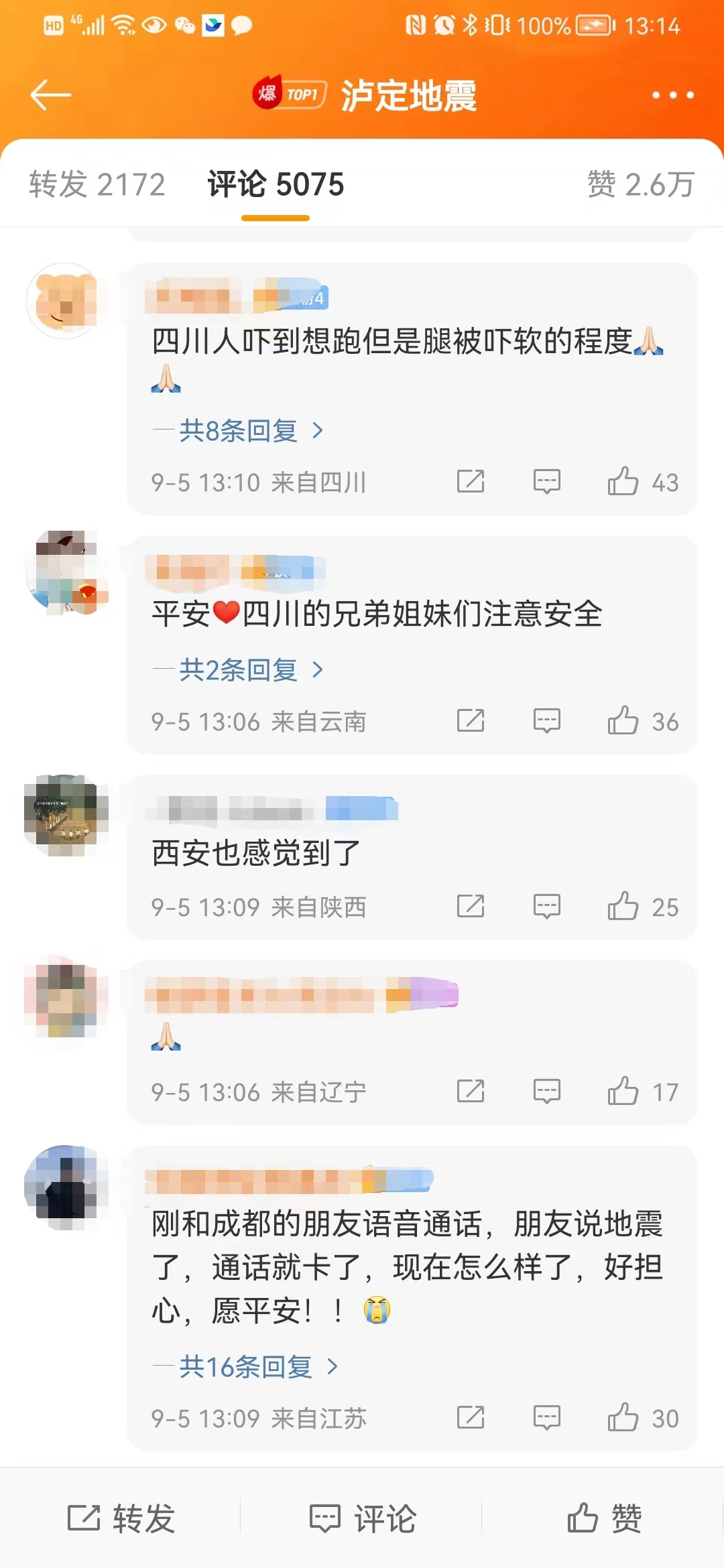Tap the back arrow in header
This screenshot has width=724, height=1568.
(50, 94)
